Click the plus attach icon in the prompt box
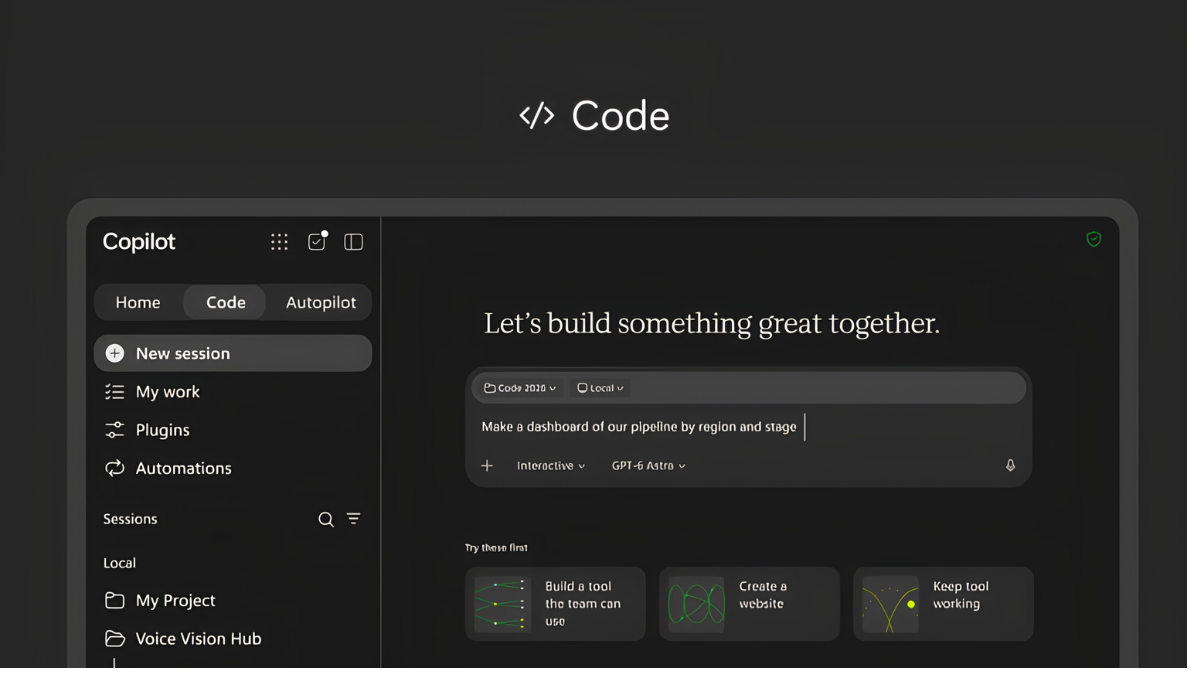Screen dimensions: 1200x675 [x=487, y=466]
